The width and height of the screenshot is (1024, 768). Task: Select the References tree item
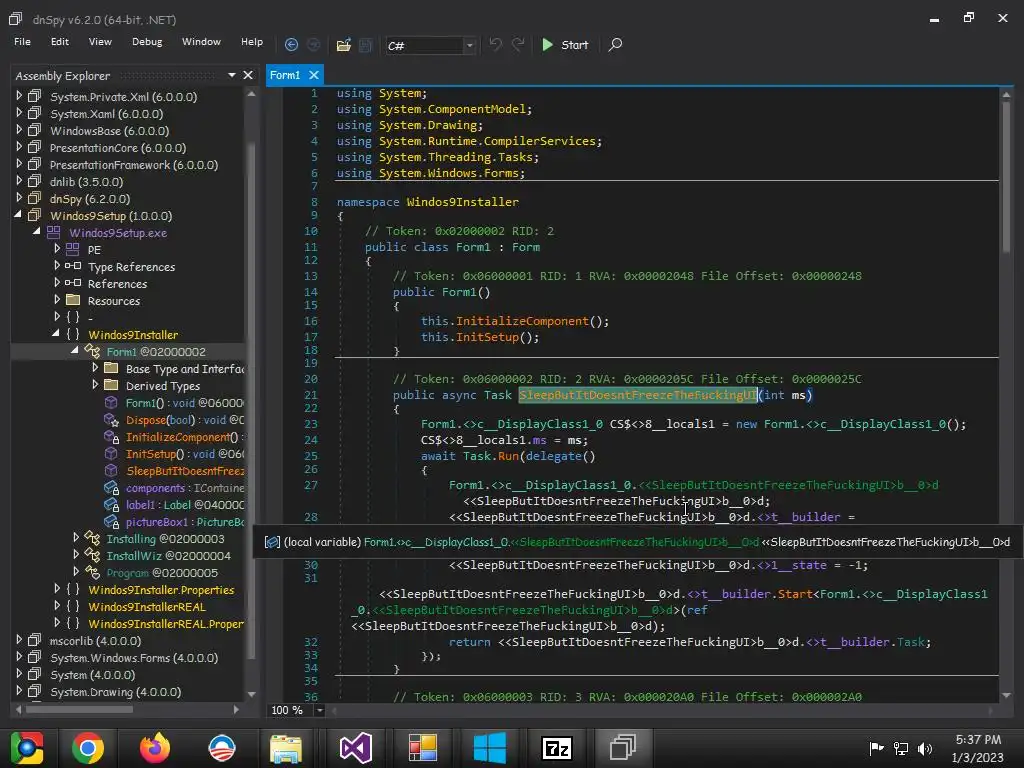tap(118, 283)
